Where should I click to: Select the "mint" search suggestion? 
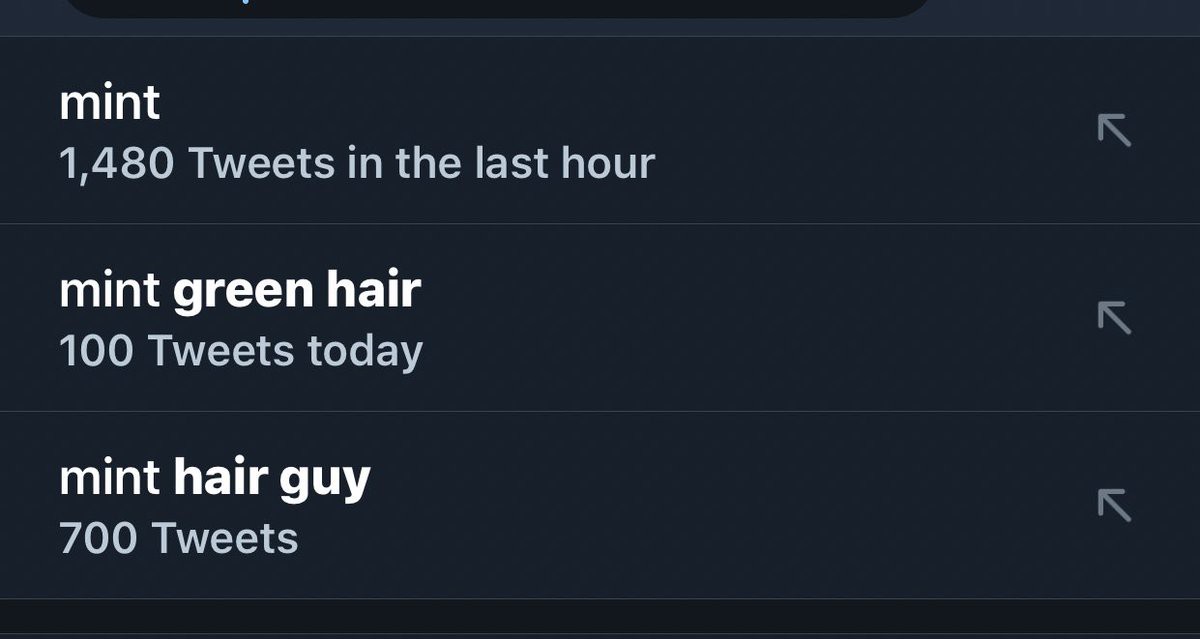click(x=600, y=131)
